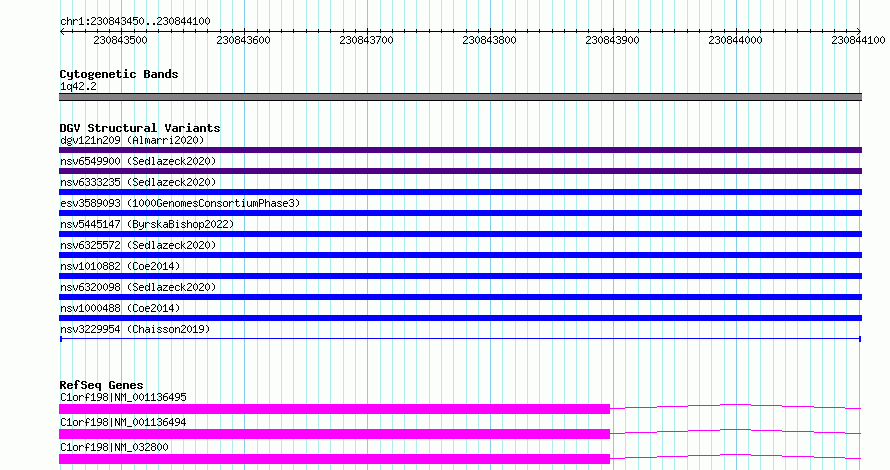
Task: Open variant nsv3229954 (Chaisson2019) label
Action: click(x=135, y=329)
